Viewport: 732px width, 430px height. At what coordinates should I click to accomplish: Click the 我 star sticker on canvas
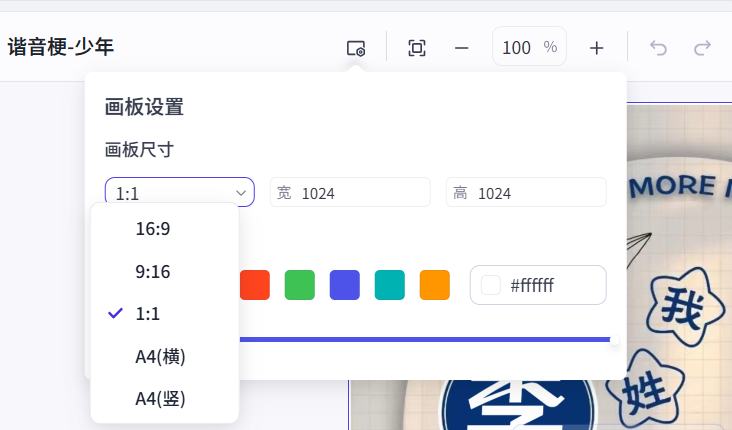685,307
